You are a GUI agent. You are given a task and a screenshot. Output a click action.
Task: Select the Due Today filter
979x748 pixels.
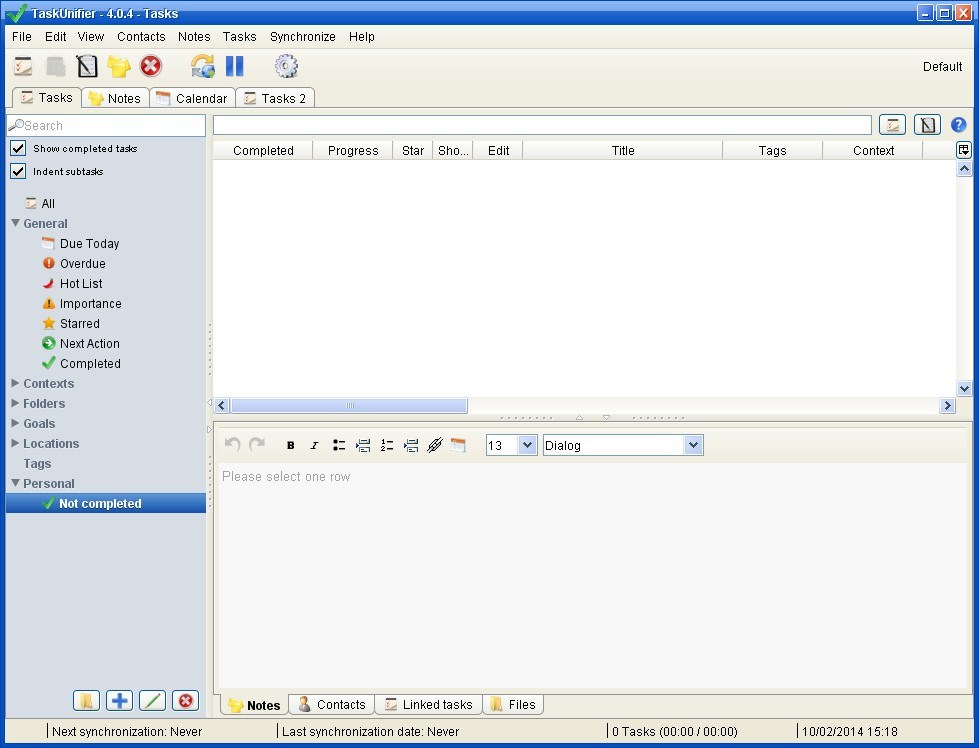point(89,244)
